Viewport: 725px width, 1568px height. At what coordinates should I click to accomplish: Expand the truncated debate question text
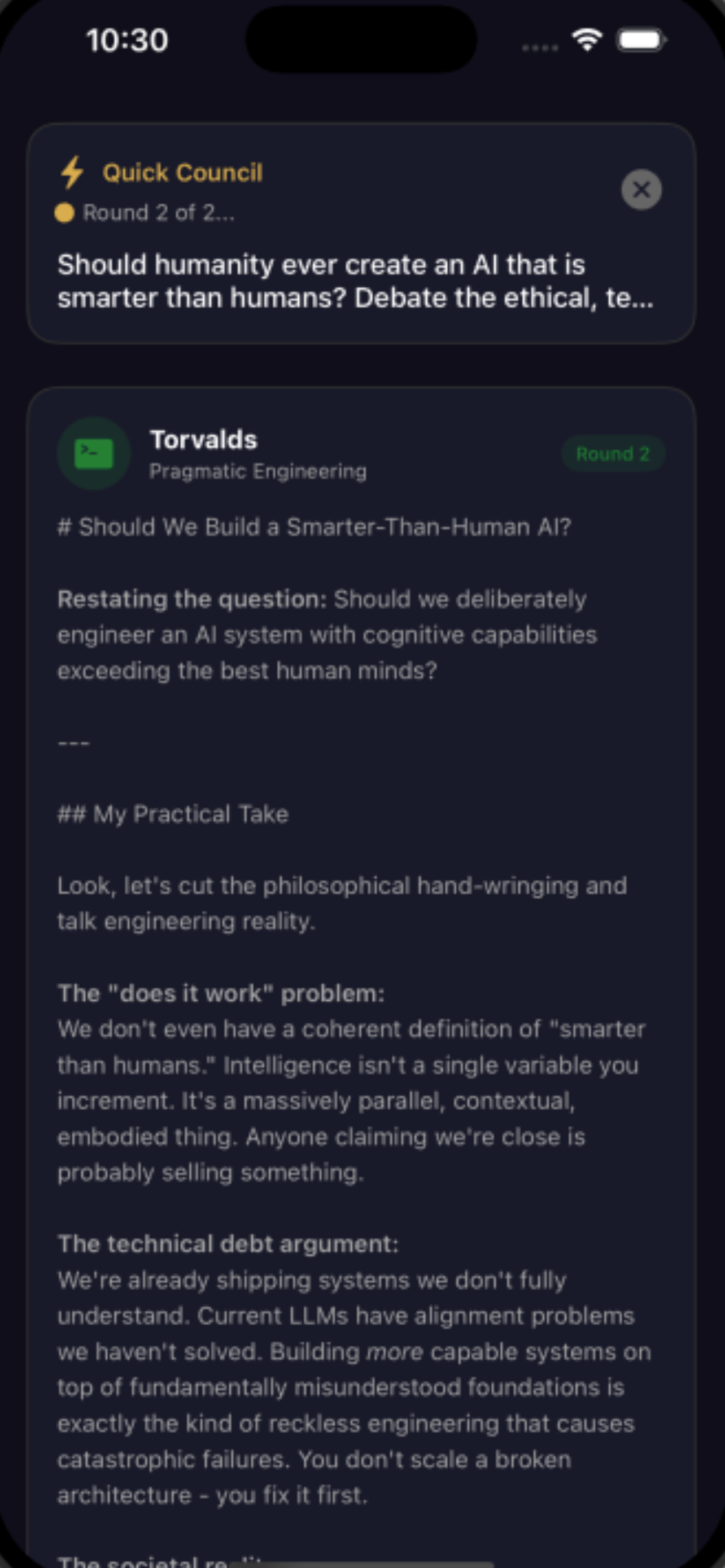tap(356, 281)
